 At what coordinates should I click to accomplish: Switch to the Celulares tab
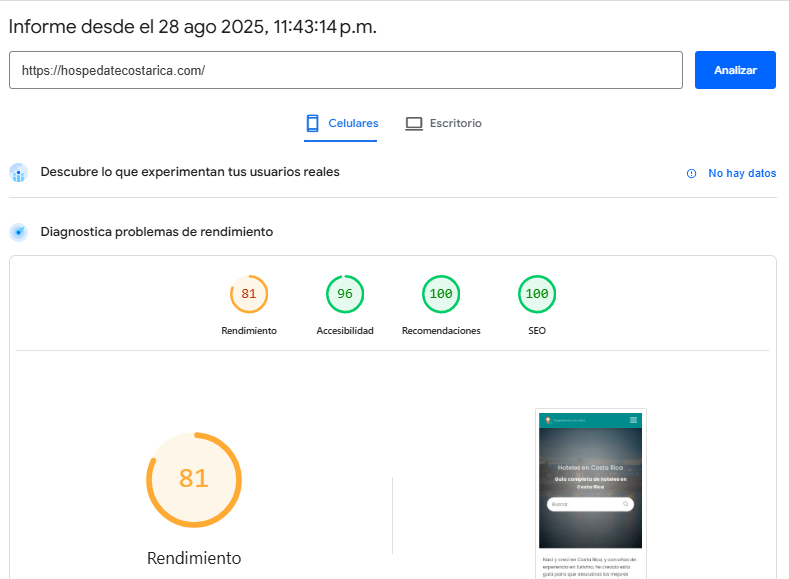coord(341,124)
